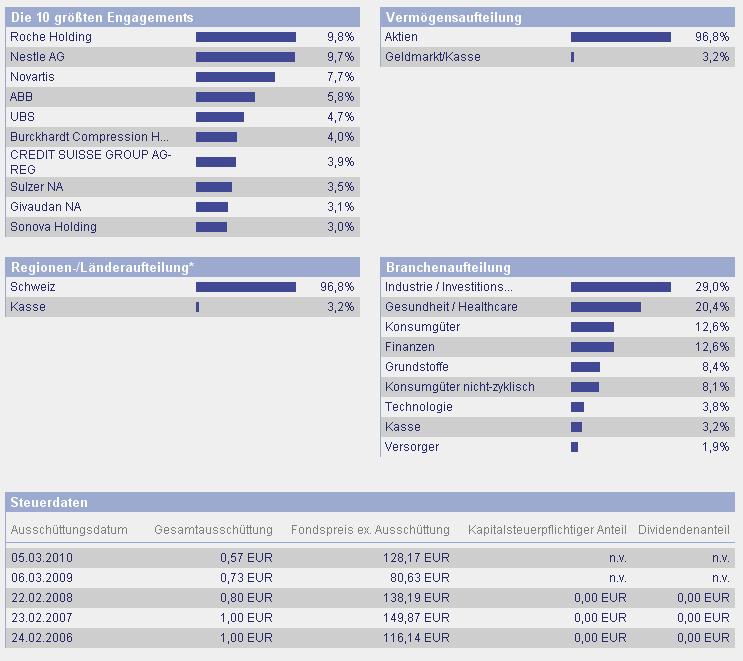743x661 pixels.
Task: Select the 05.03.2010 distribution date
Action: click(x=42, y=558)
